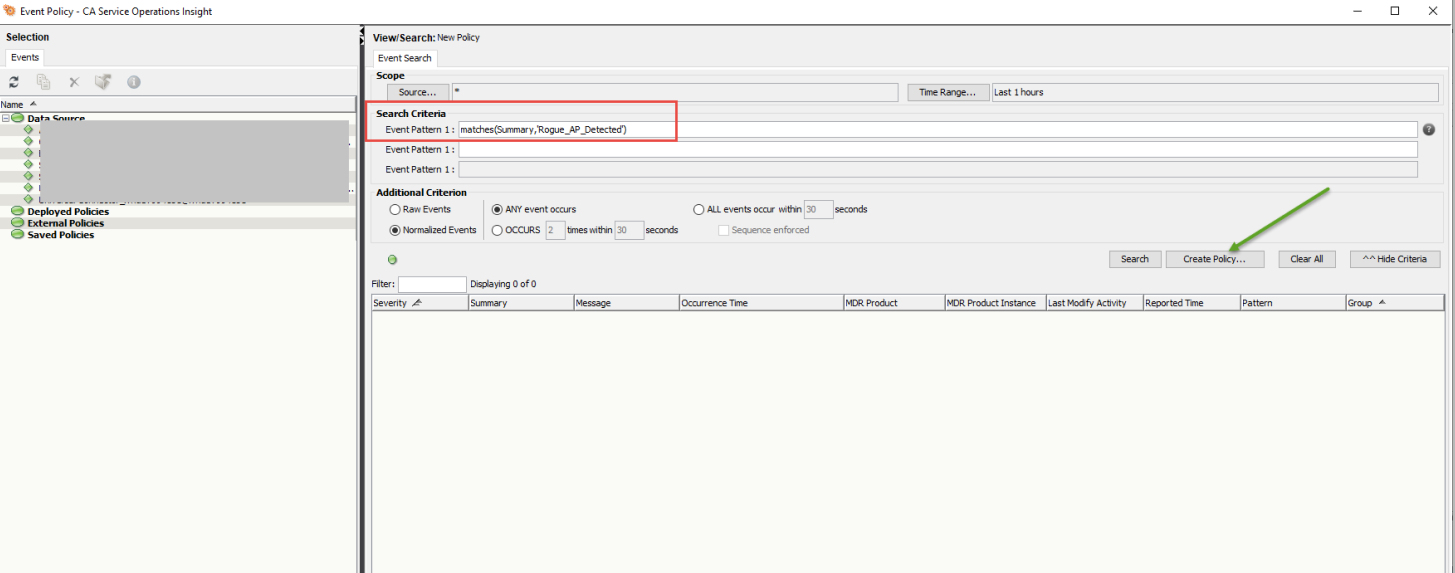This screenshot has width=1455, height=573.
Task: Open the Time Range selector button
Action: pyautogui.click(x=947, y=92)
